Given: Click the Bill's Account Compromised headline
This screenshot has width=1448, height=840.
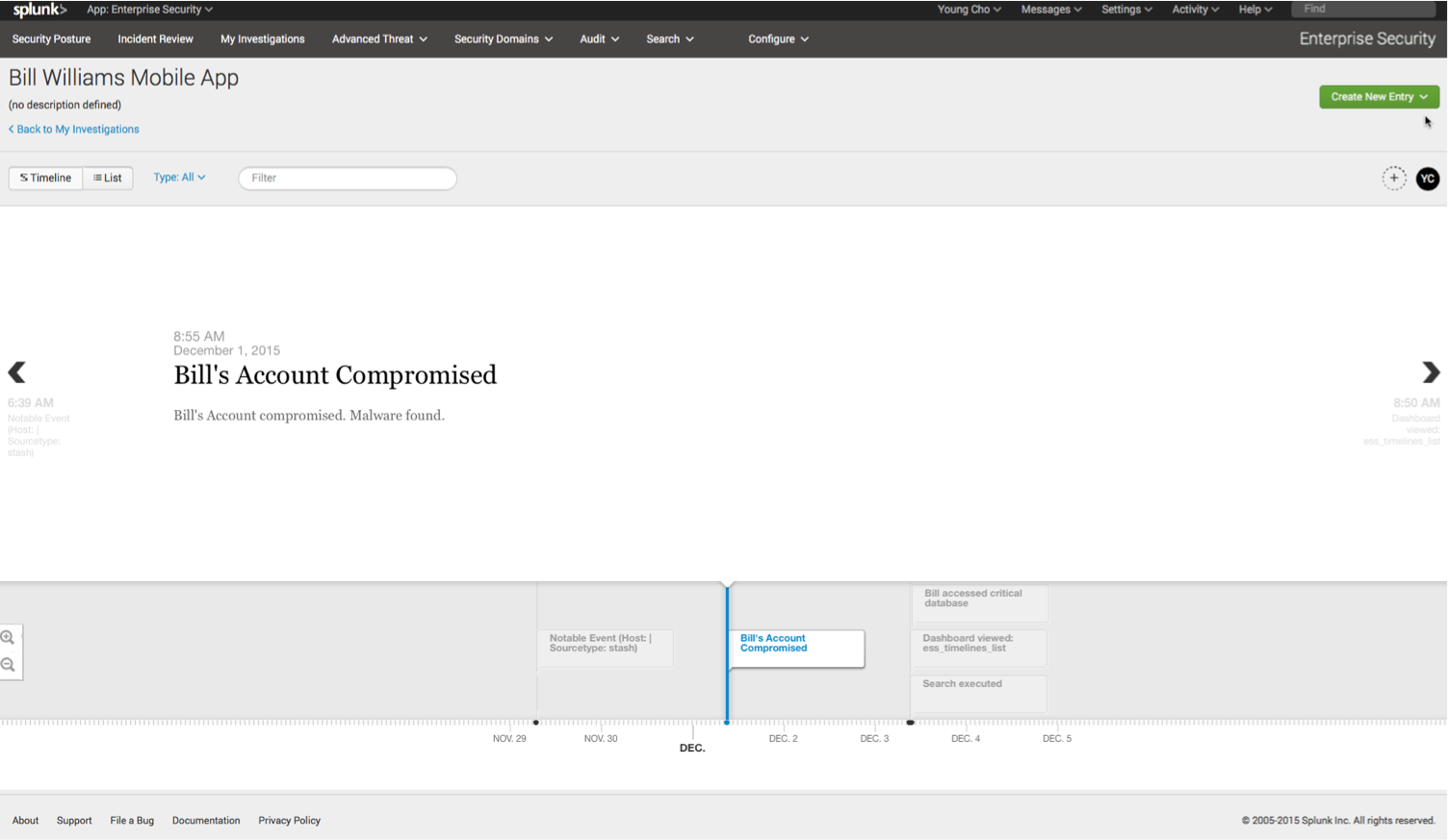Looking at the screenshot, I should coord(335,375).
